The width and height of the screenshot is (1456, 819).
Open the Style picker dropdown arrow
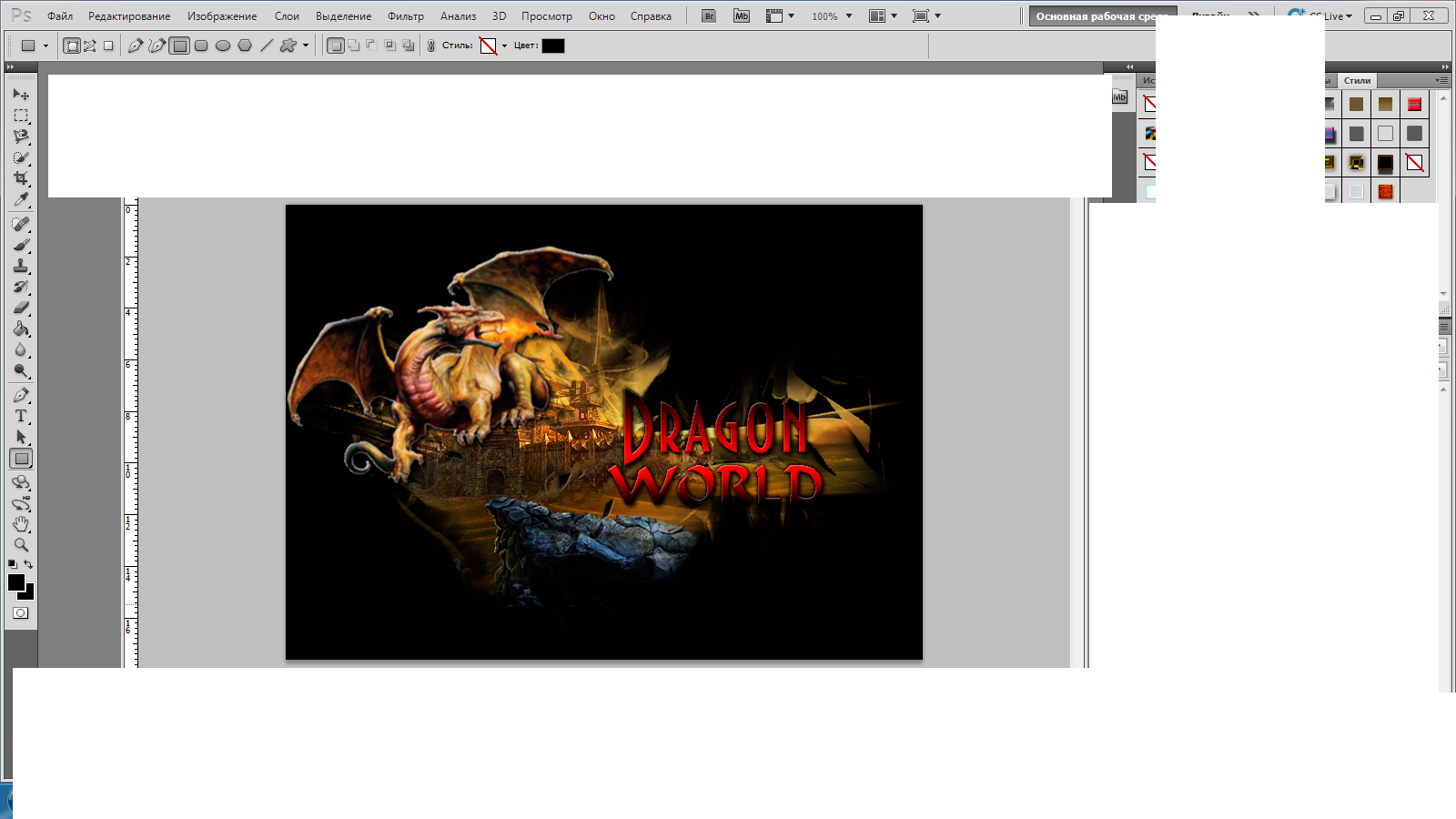click(x=504, y=45)
